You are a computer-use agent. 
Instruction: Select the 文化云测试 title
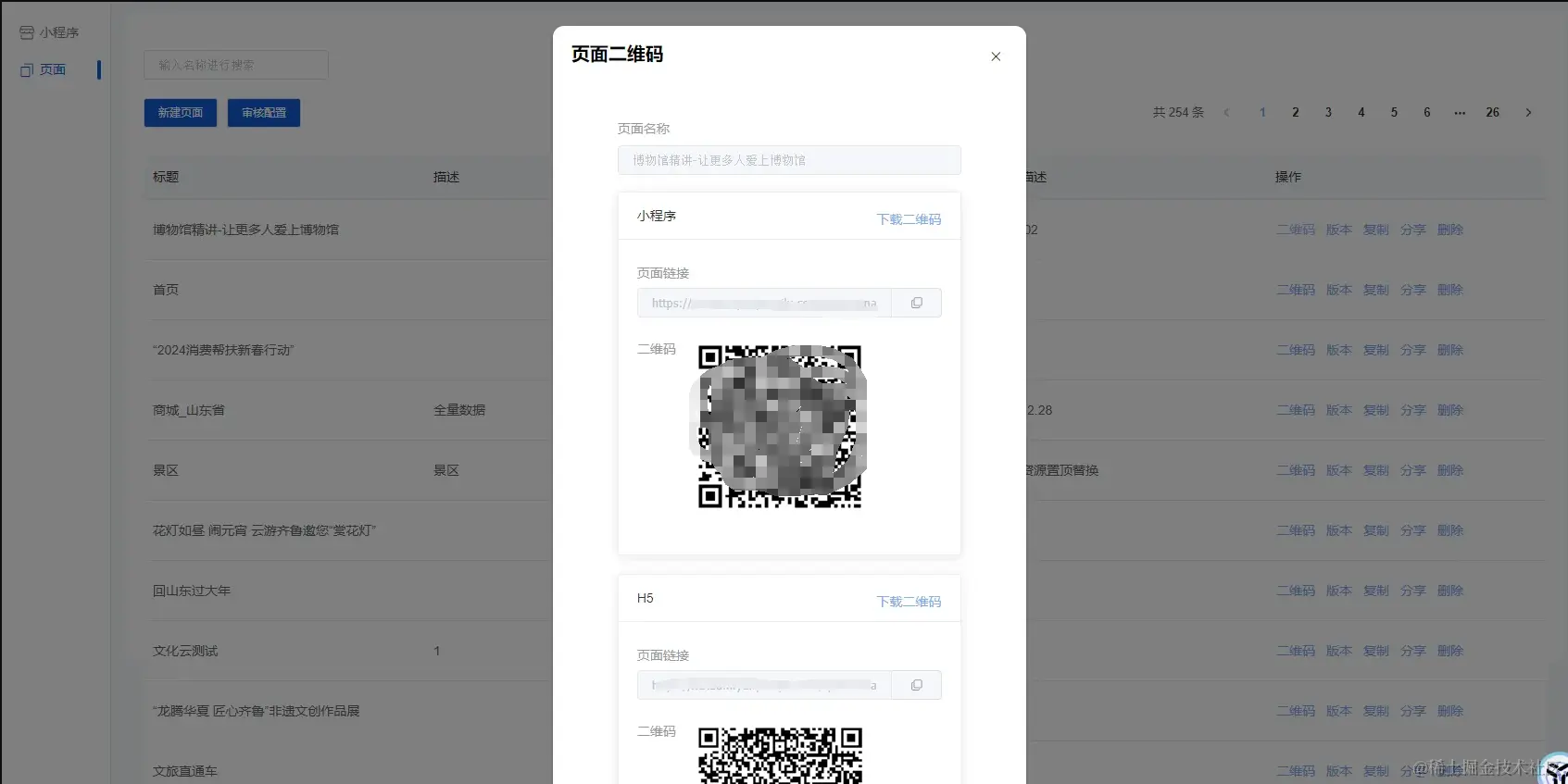[x=185, y=651]
